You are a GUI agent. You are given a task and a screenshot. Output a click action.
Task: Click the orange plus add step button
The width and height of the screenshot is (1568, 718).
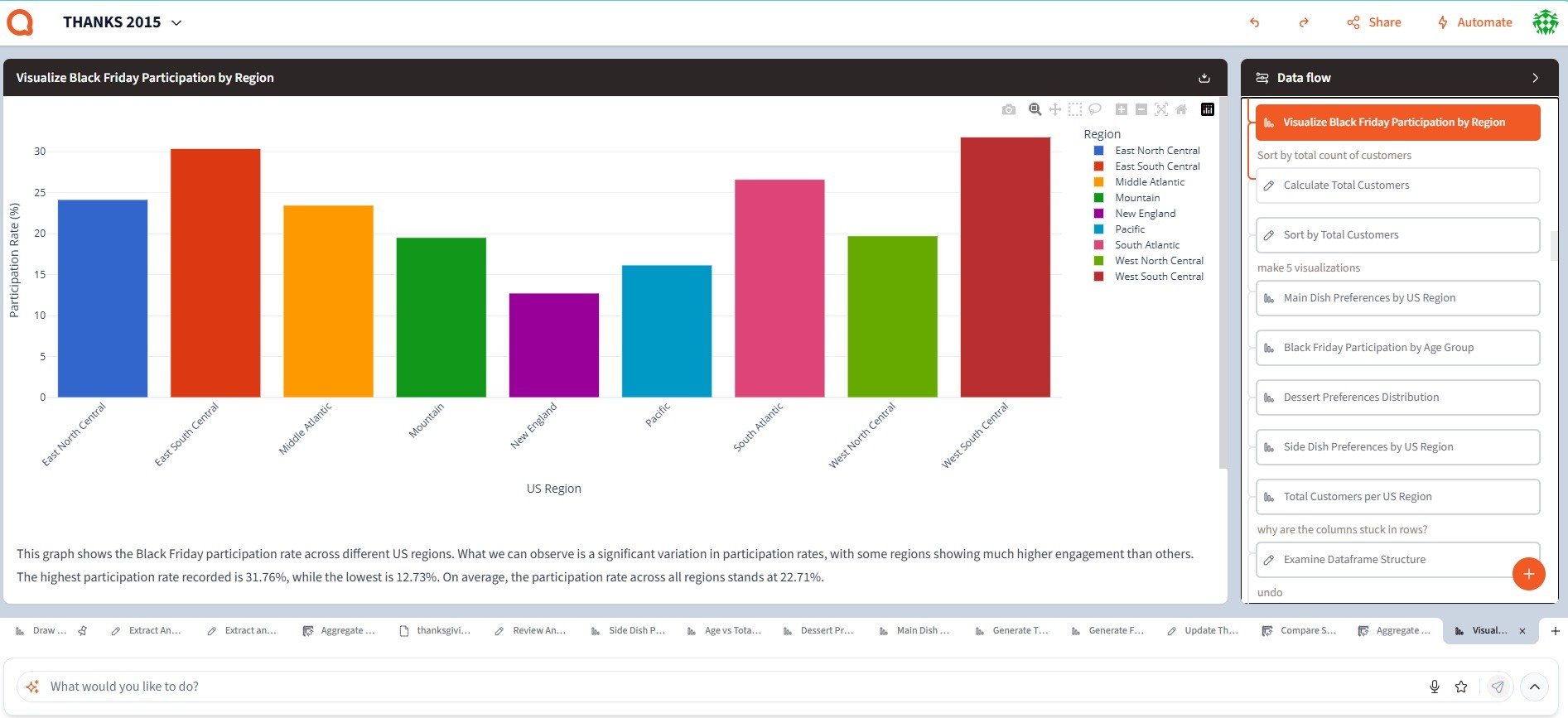1528,574
